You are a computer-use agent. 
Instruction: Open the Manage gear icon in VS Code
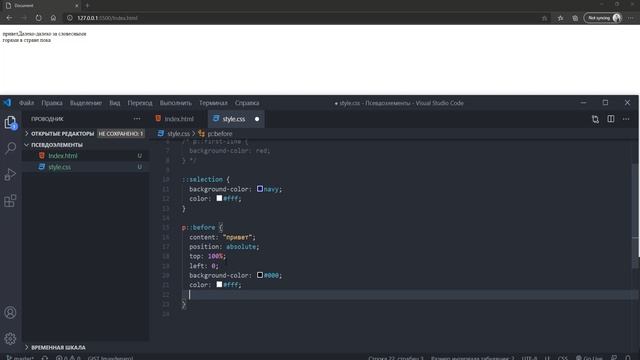tap(10, 338)
